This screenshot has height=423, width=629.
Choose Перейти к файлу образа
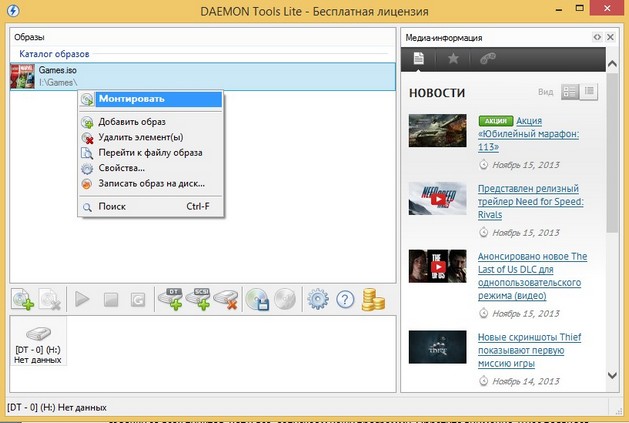coord(151,153)
